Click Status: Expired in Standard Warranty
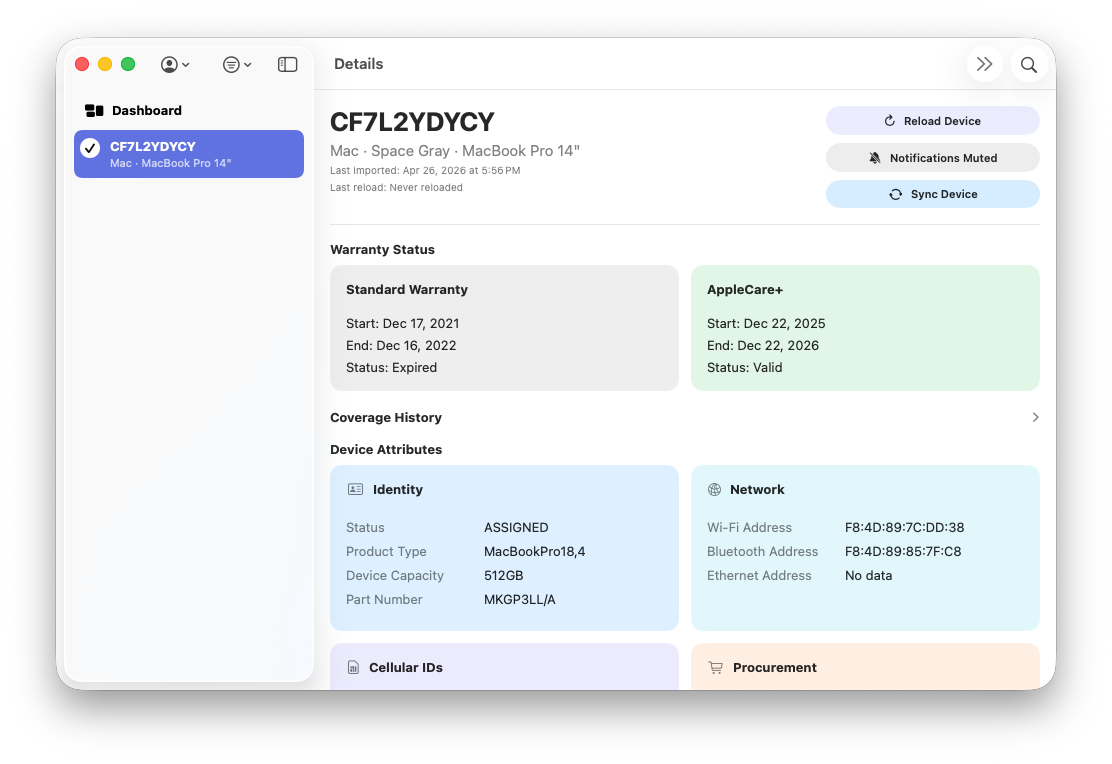Image resolution: width=1112 pixels, height=764 pixels. [391, 367]
